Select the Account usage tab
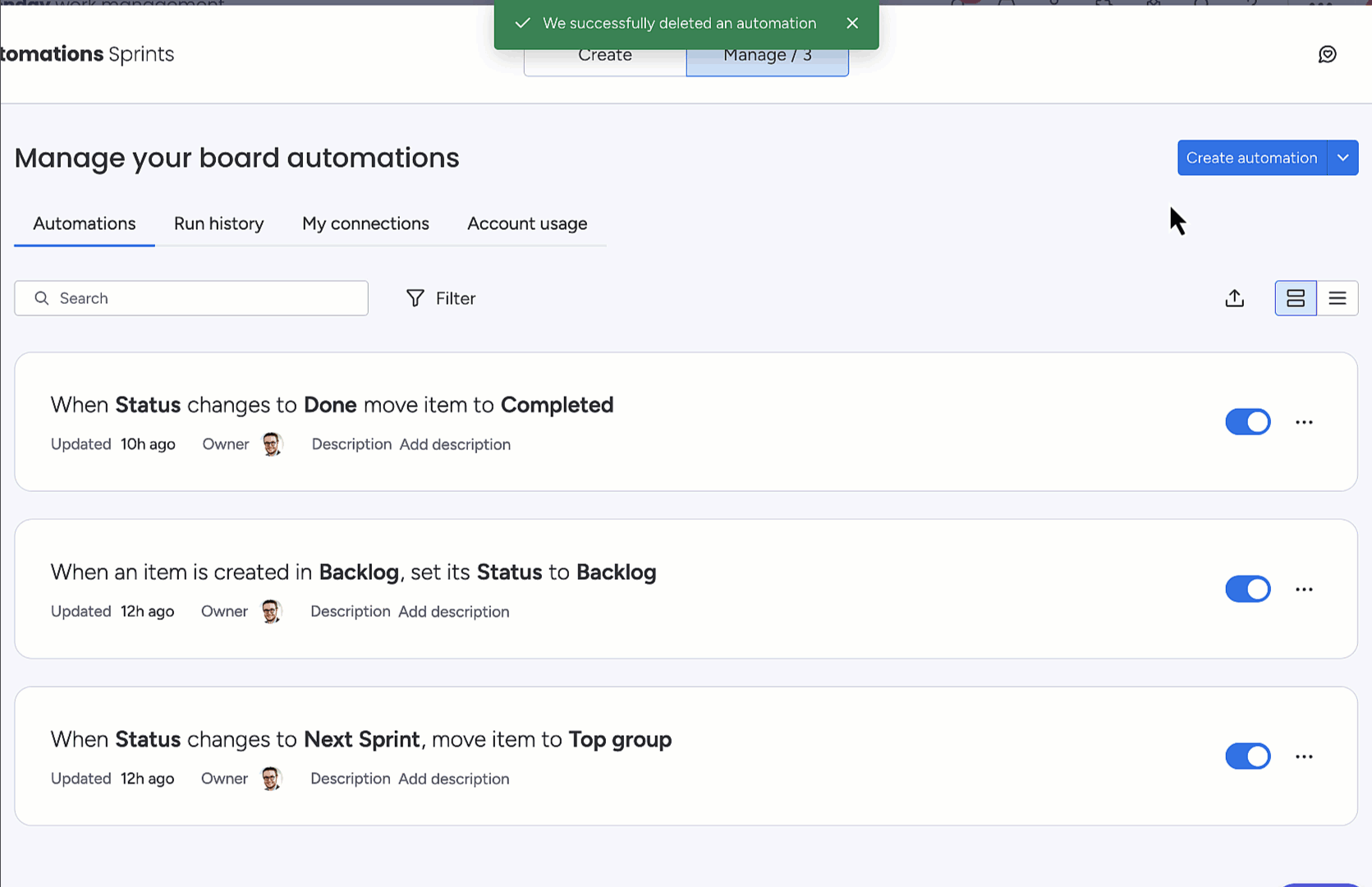The height and width of the screenshot is (887, 1372). (527, 223)
